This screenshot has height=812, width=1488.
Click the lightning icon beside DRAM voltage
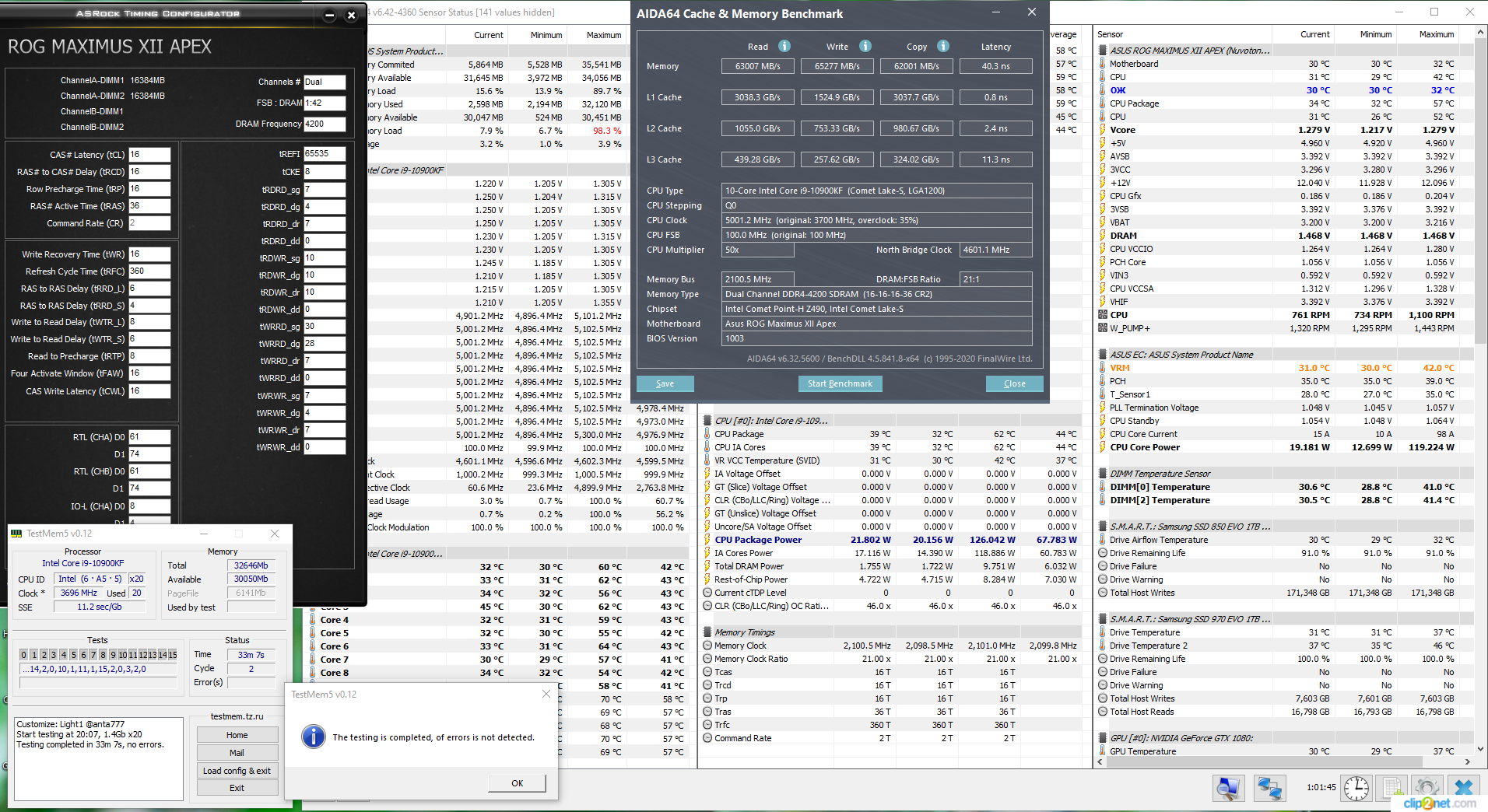[1103, 236]
